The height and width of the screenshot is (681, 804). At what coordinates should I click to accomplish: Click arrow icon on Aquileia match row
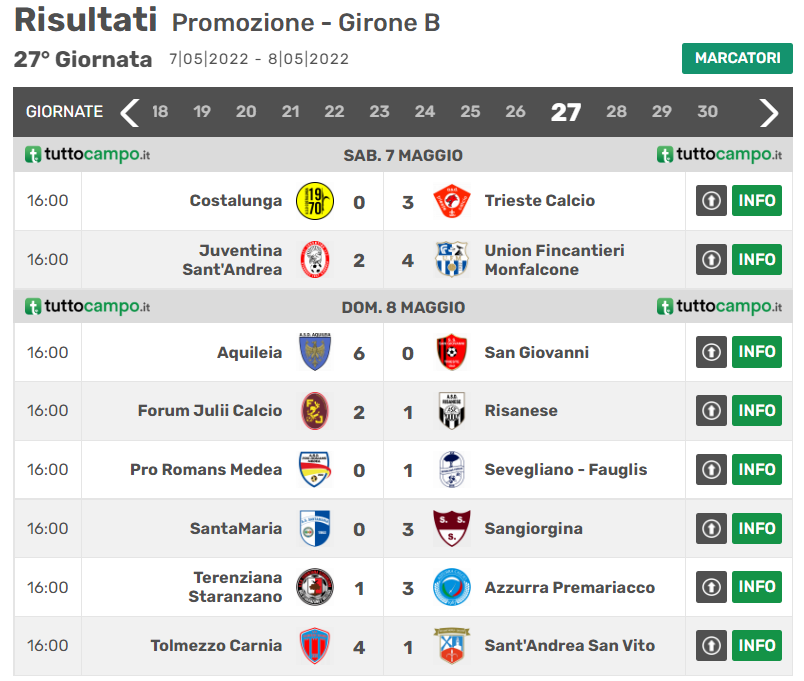tap(711, 352)
